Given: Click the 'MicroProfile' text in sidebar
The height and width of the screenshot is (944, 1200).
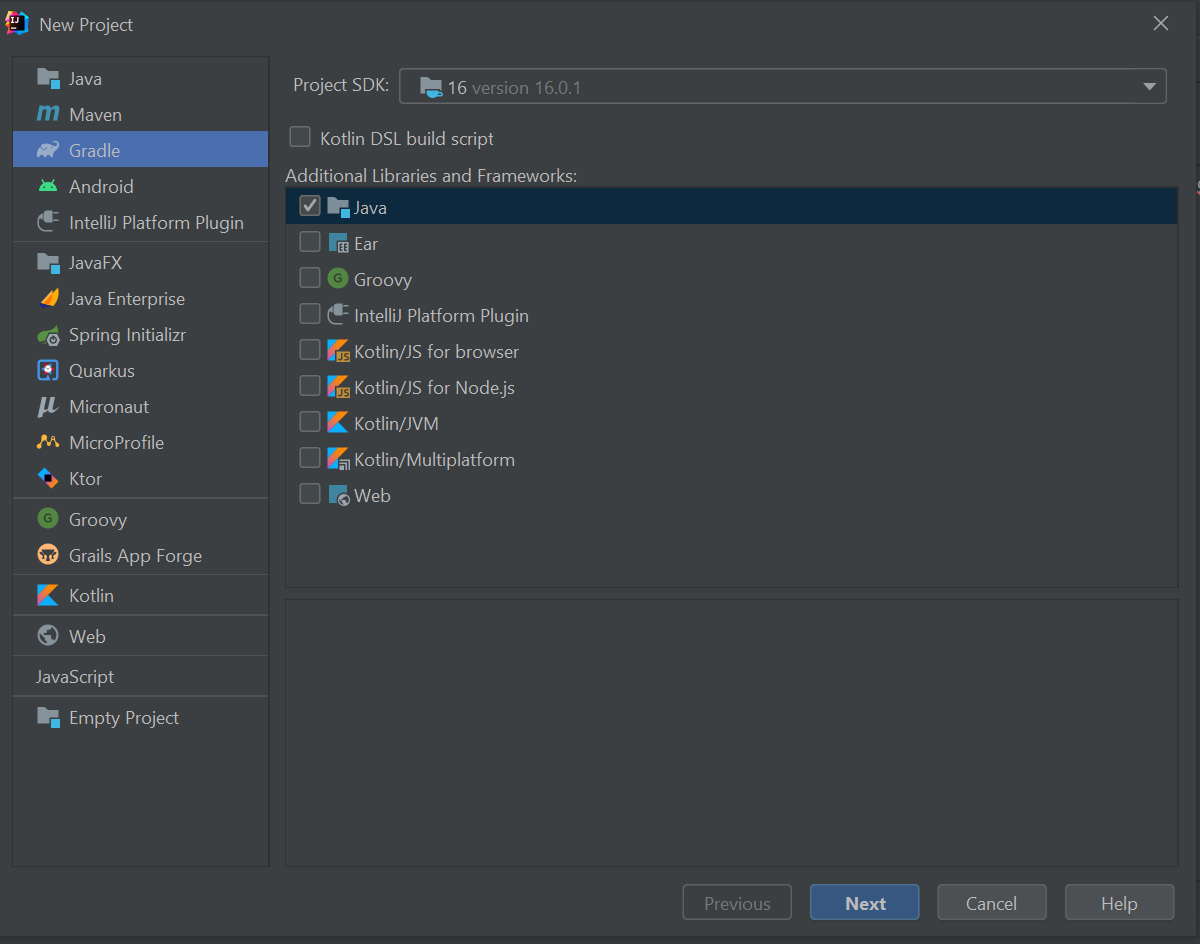Looking at the screenshot, I should coord(116,442).
